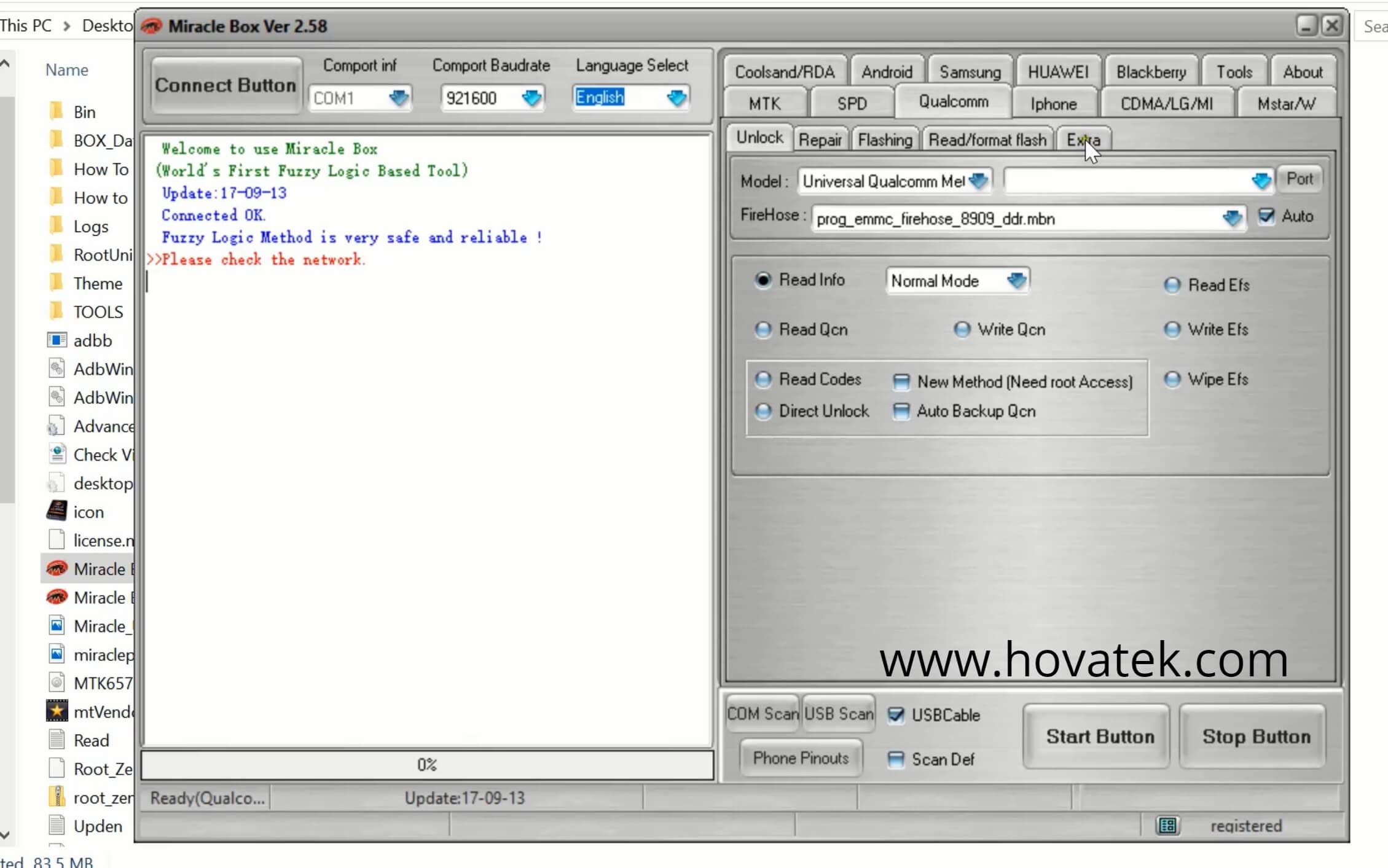
Task: Click the Theme folder icon in Explorer
Action: coord(57,283)
